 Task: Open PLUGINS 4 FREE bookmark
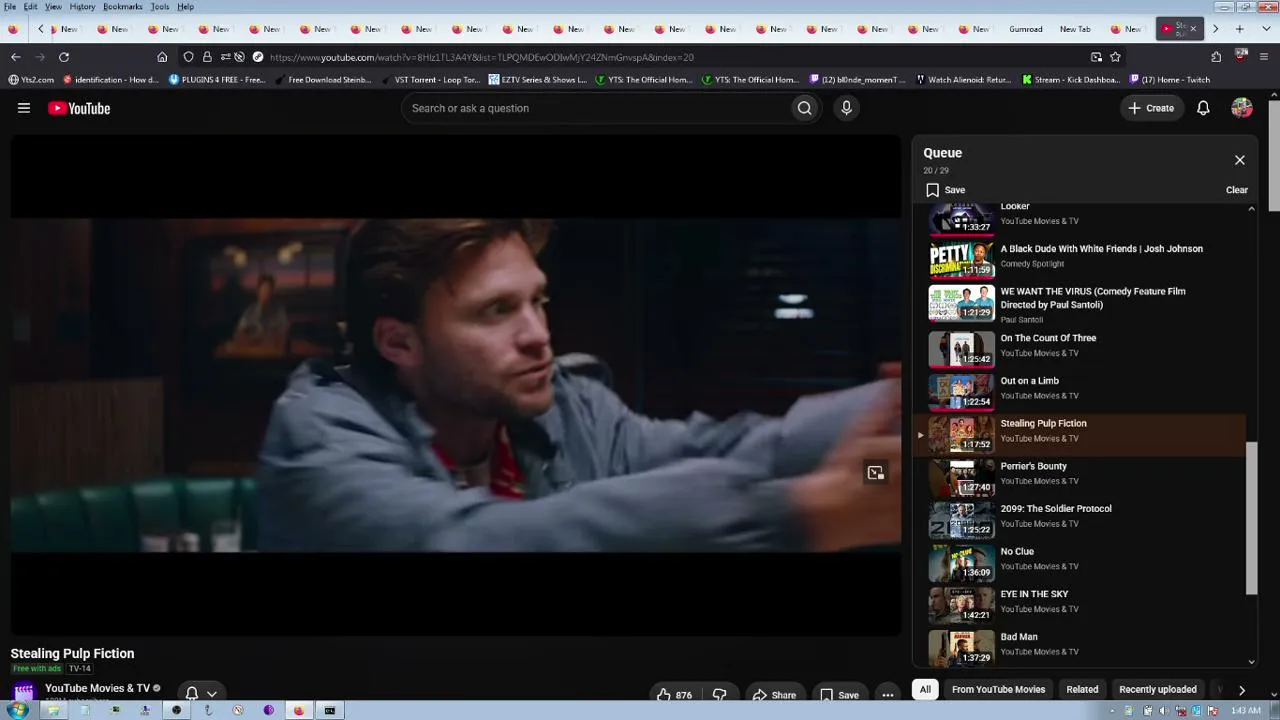(x=217, y=80)
